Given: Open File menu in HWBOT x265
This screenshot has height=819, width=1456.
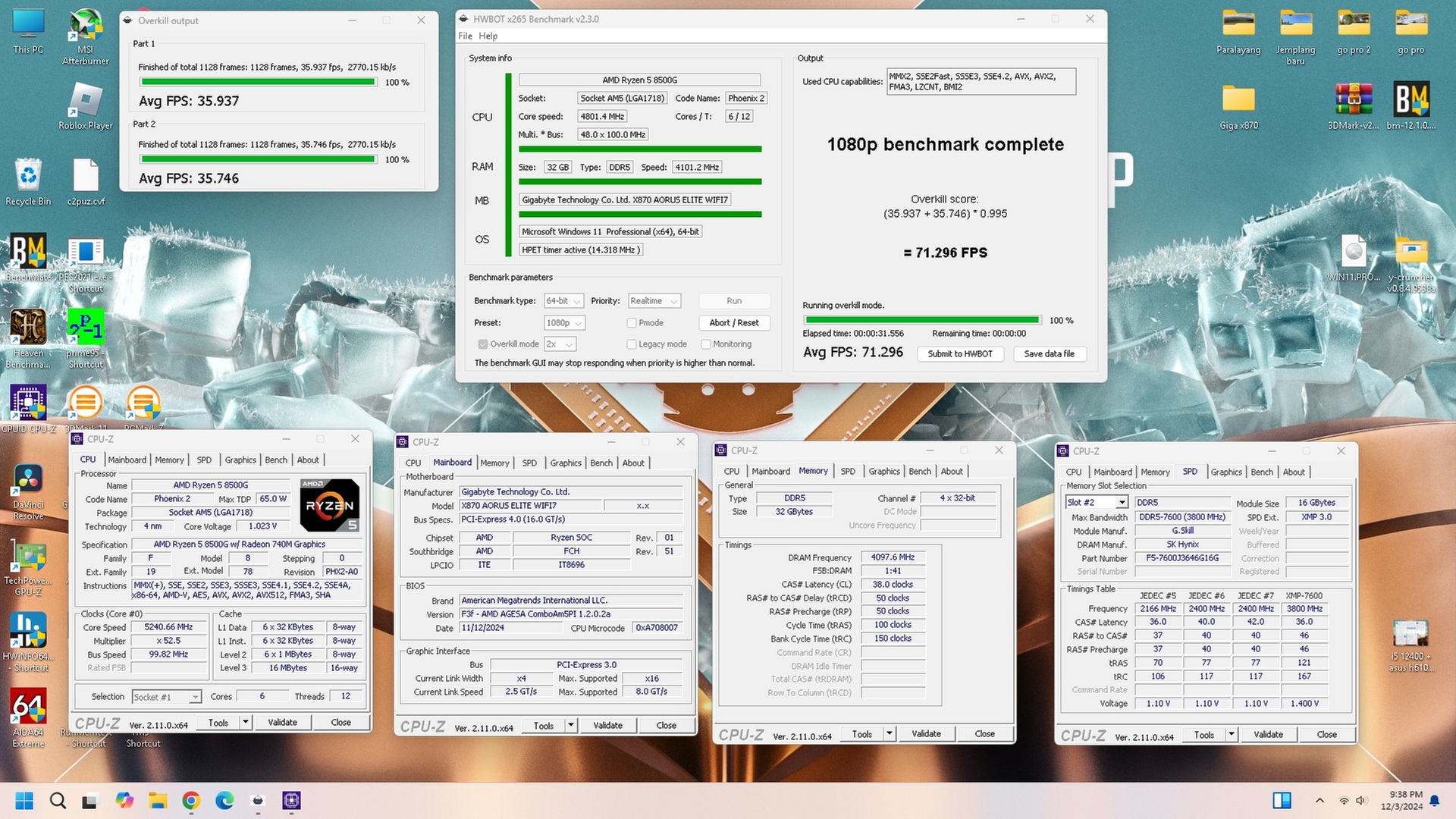Looking at the screenshot, I should 465,36.
